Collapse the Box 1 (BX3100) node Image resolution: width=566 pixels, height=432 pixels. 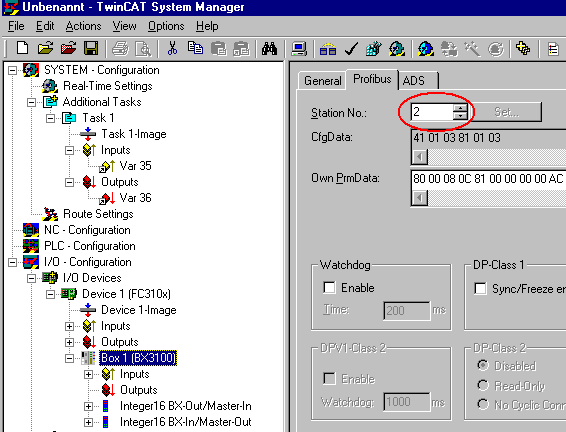click(x=69, y=358)
